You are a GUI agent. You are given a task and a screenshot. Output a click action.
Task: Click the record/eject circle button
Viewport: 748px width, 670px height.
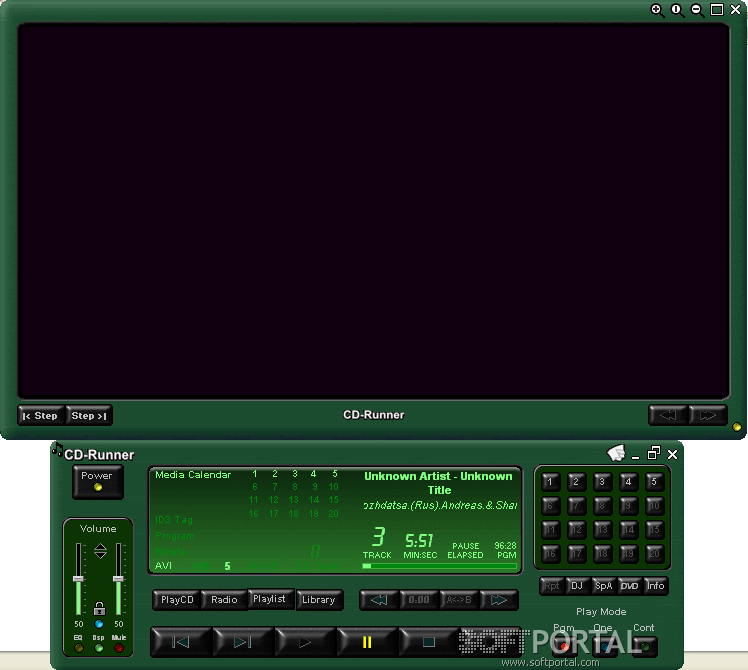(x=491, y=642)
